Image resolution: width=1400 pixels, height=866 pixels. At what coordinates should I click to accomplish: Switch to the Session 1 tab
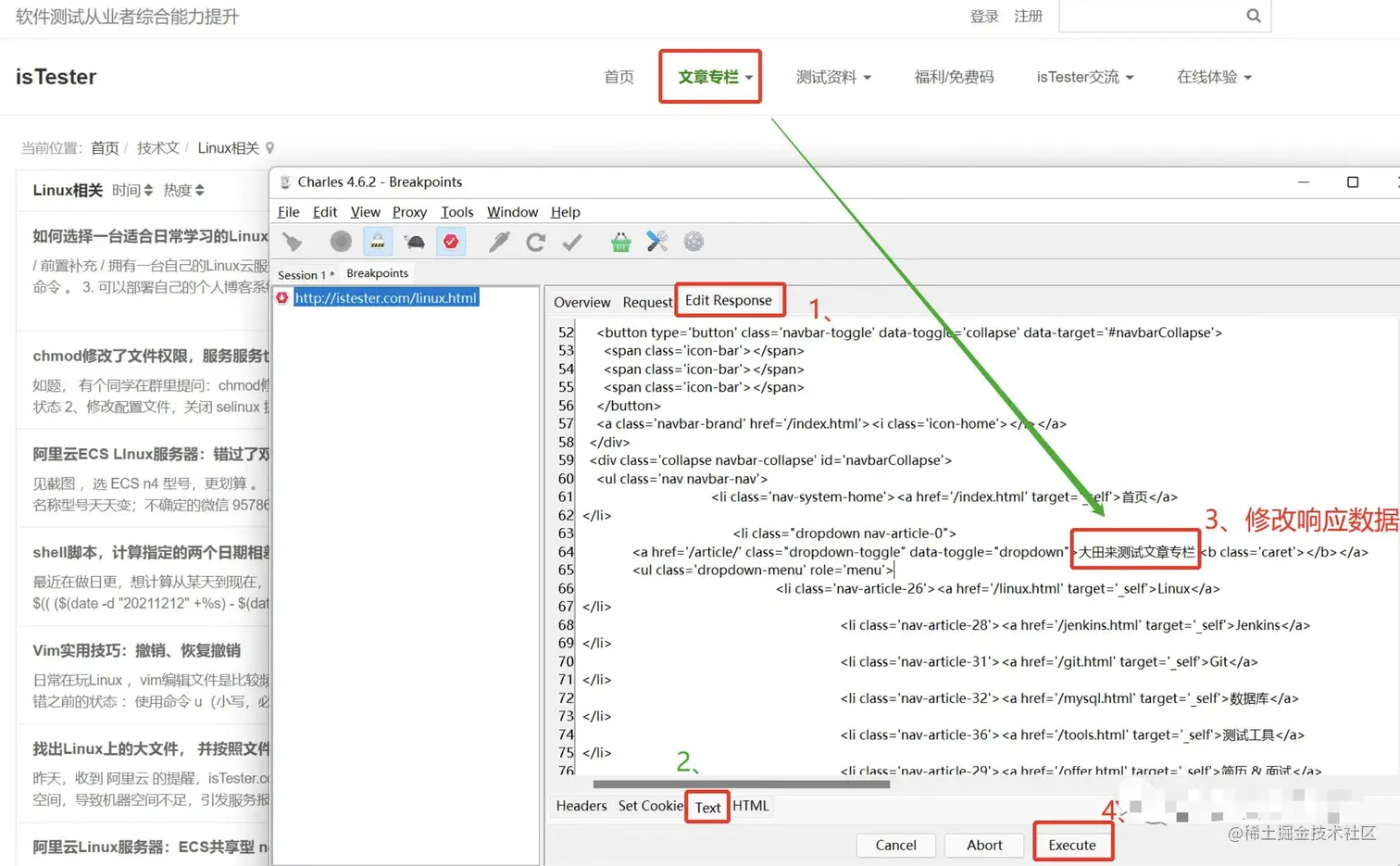coord(306,274)
